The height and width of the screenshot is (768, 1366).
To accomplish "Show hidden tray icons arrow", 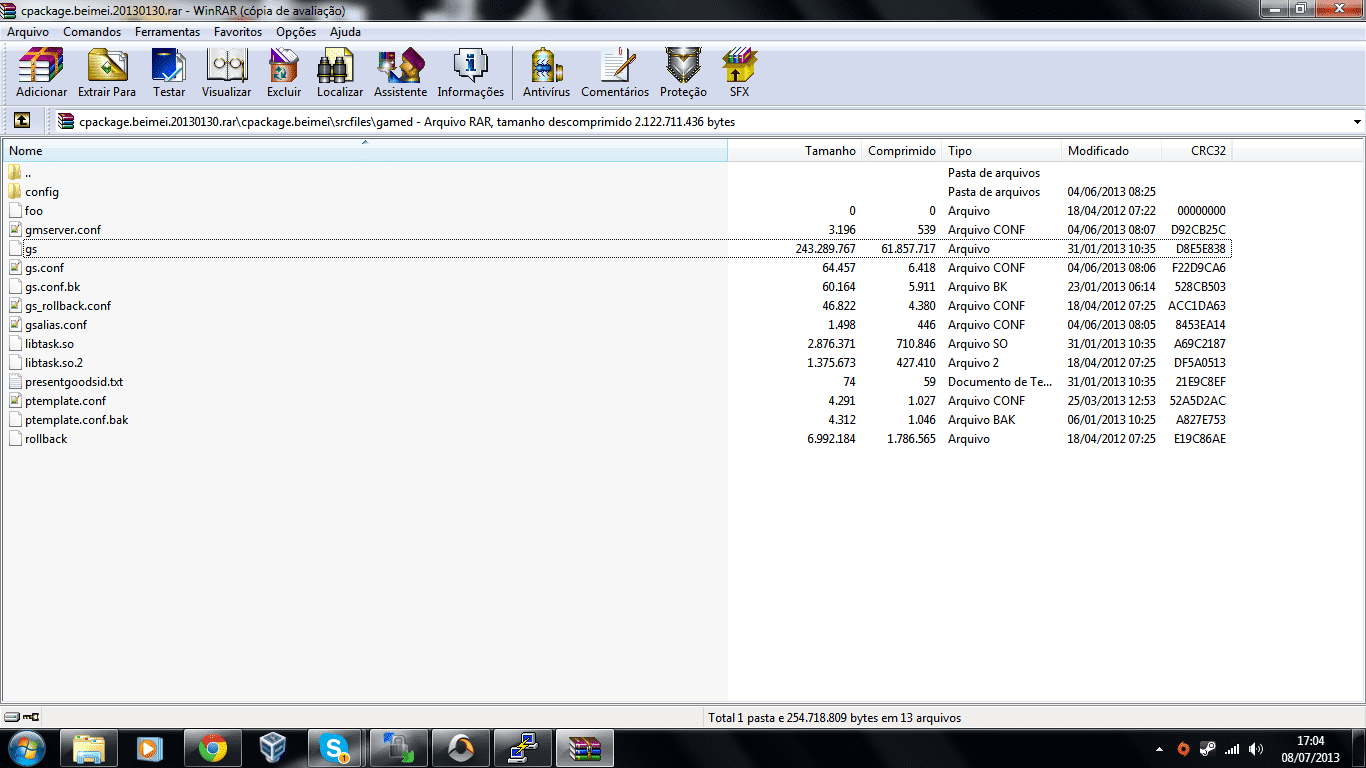I will point(1159,748).
